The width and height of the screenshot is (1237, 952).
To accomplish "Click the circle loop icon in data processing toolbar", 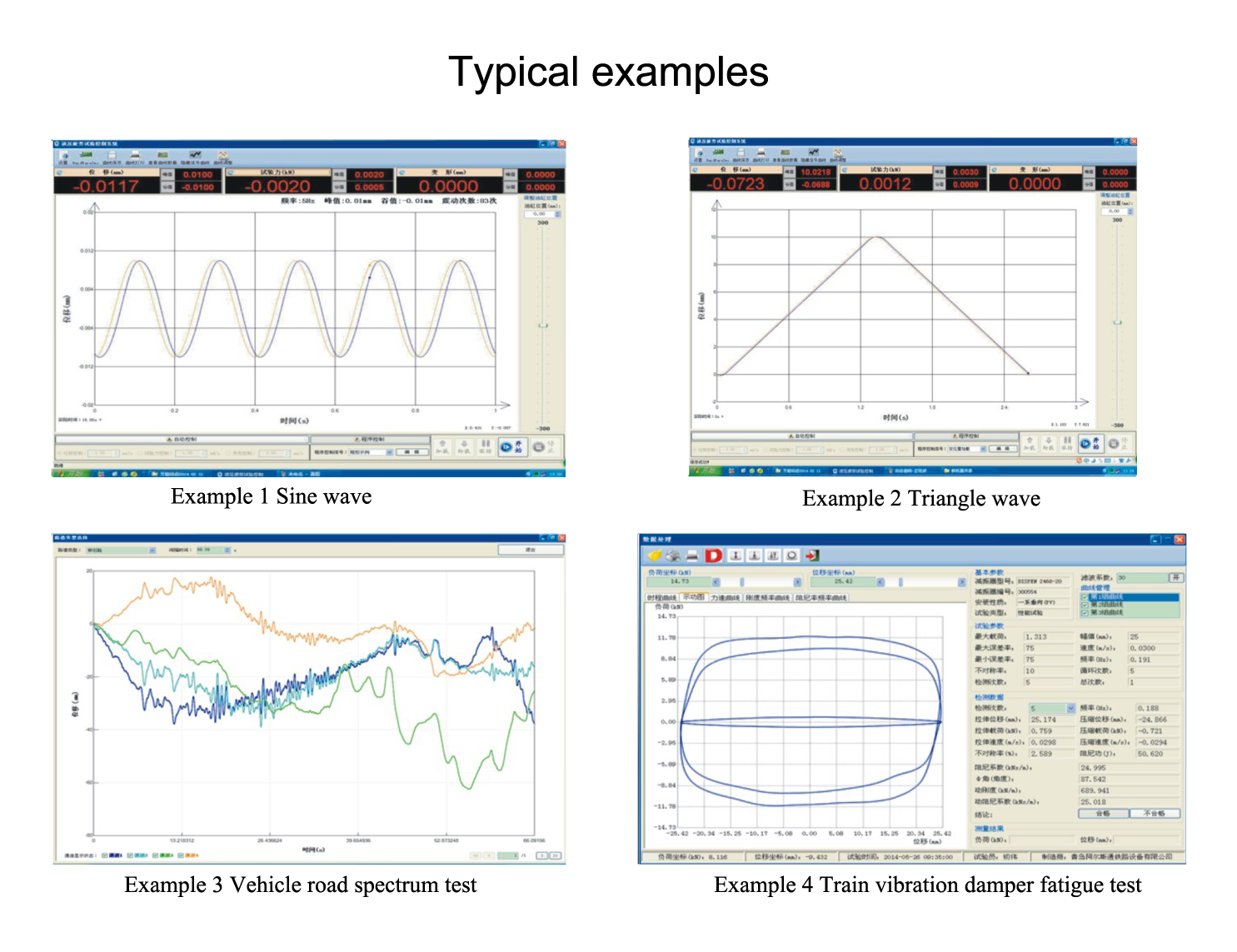I will pos(791,556).
